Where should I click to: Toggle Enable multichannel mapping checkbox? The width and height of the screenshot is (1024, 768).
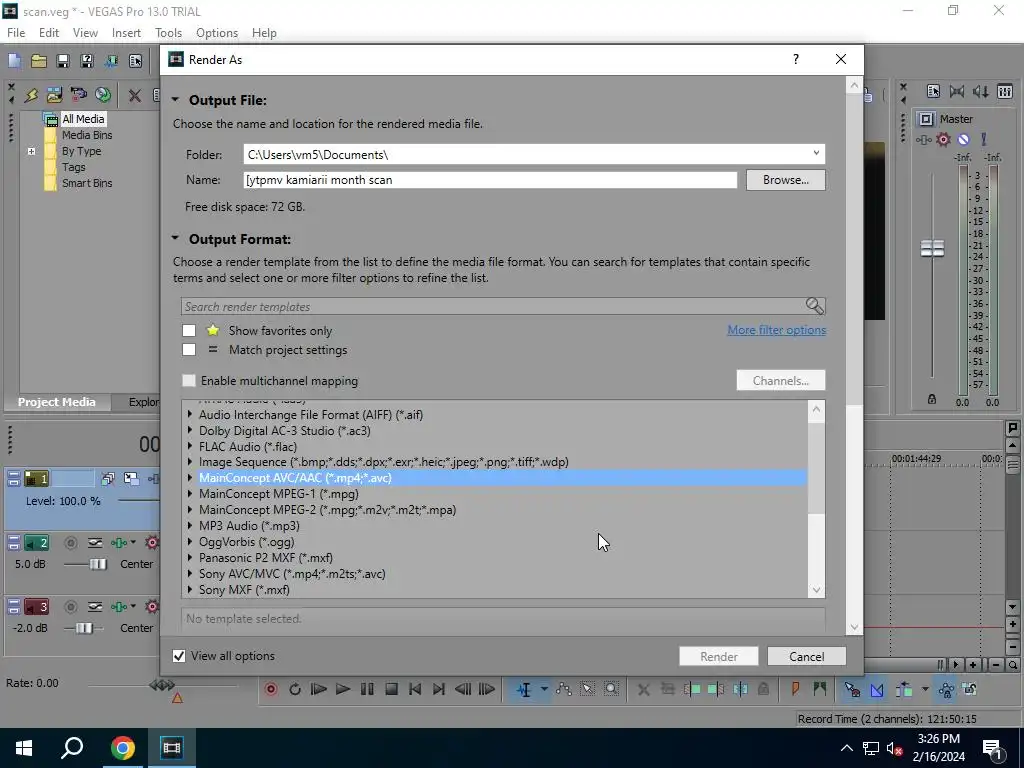(x=189, y=380)
